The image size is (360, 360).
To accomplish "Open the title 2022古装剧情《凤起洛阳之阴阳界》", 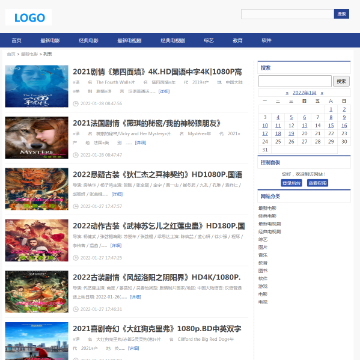I will [157, 277].
